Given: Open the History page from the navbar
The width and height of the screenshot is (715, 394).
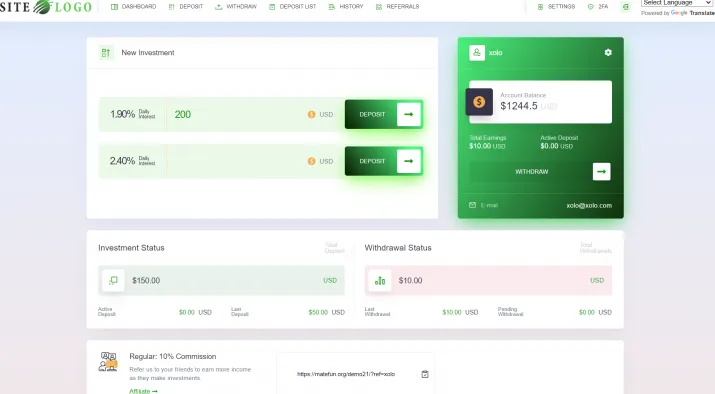Looking at the screenshot, I should pos(346,7).
